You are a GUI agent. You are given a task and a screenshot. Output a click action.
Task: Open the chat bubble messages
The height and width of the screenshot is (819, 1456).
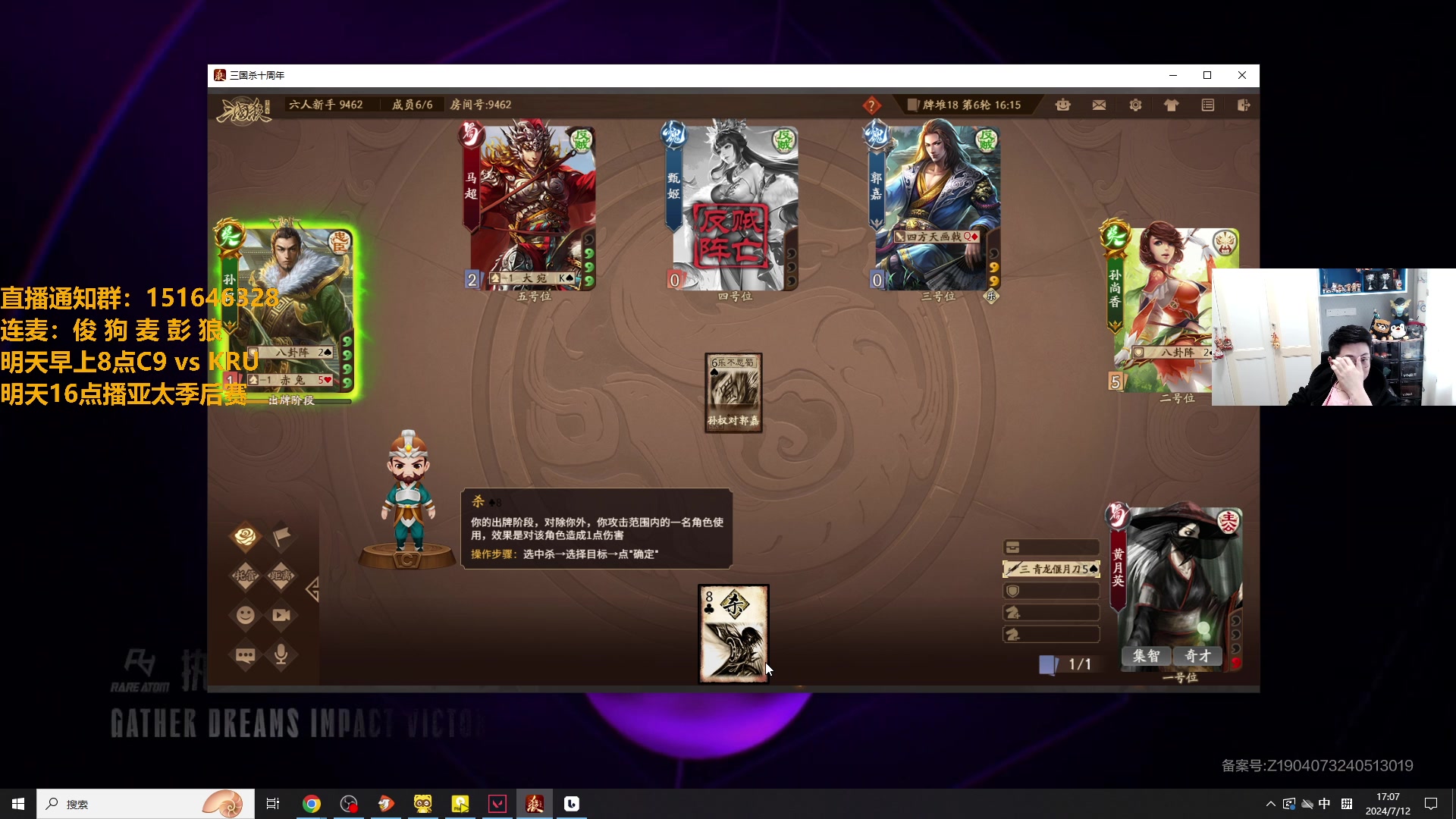(245, 654)
